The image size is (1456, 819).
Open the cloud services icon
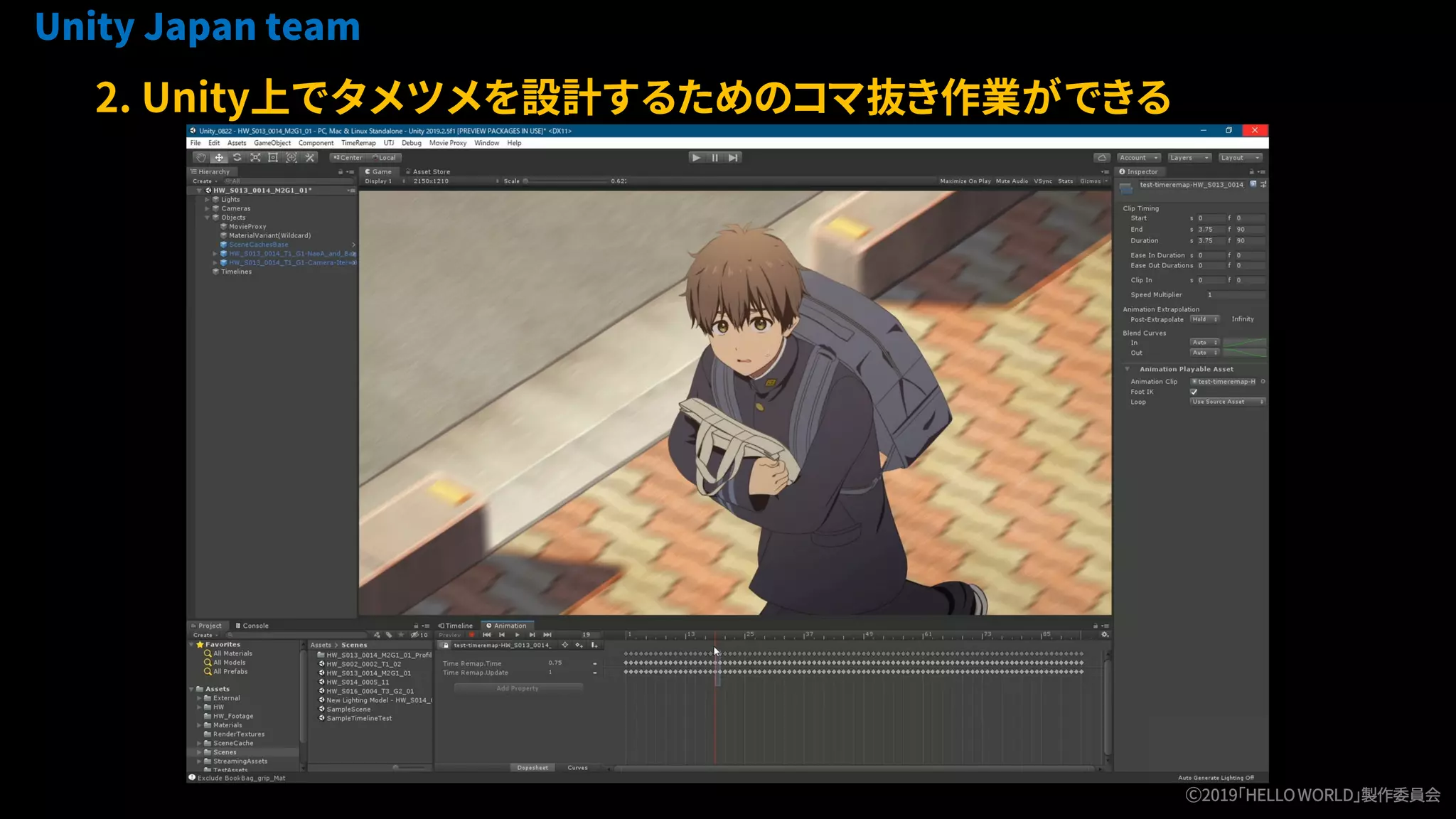[1101, 158]
